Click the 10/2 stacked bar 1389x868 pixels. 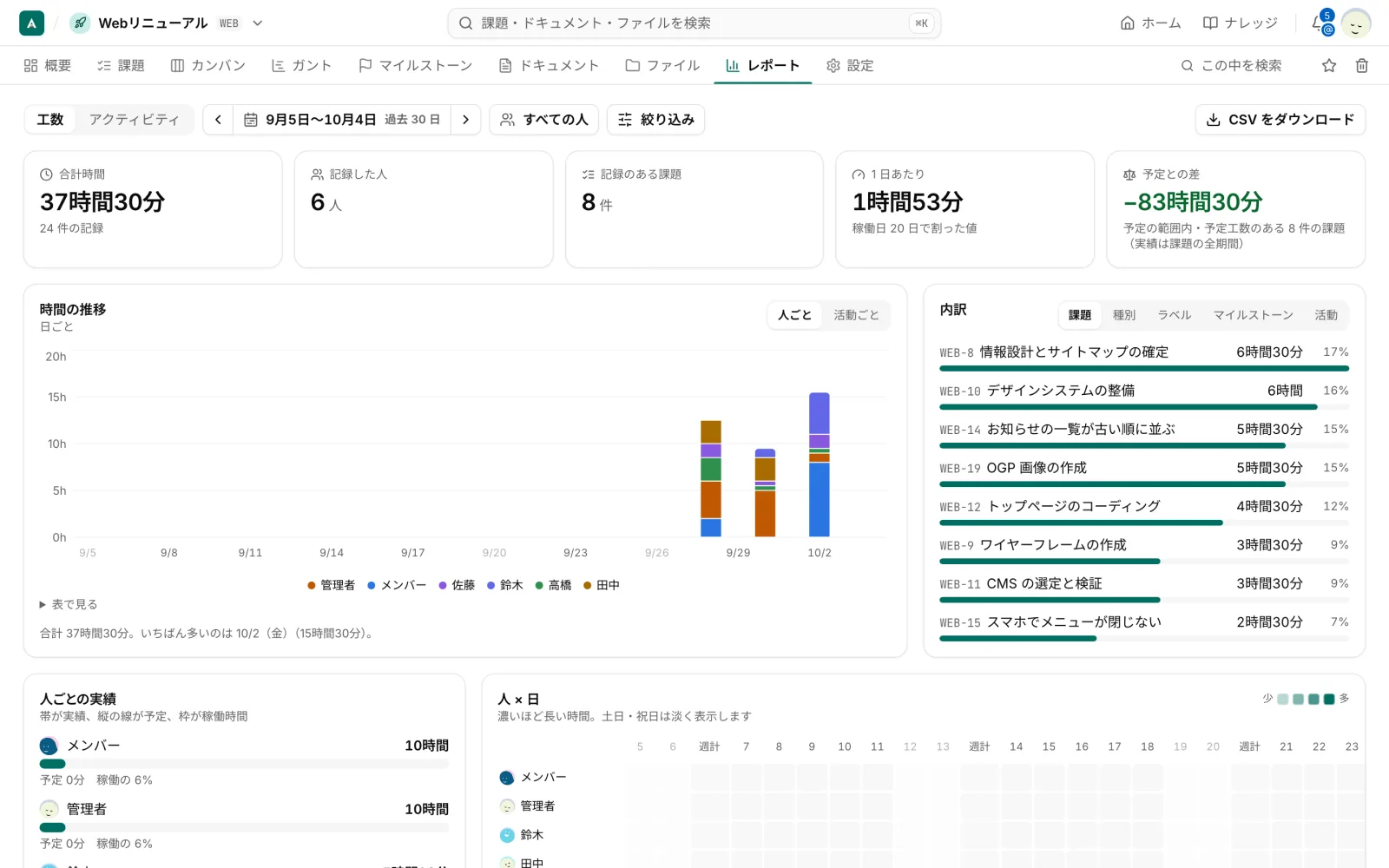819,464
